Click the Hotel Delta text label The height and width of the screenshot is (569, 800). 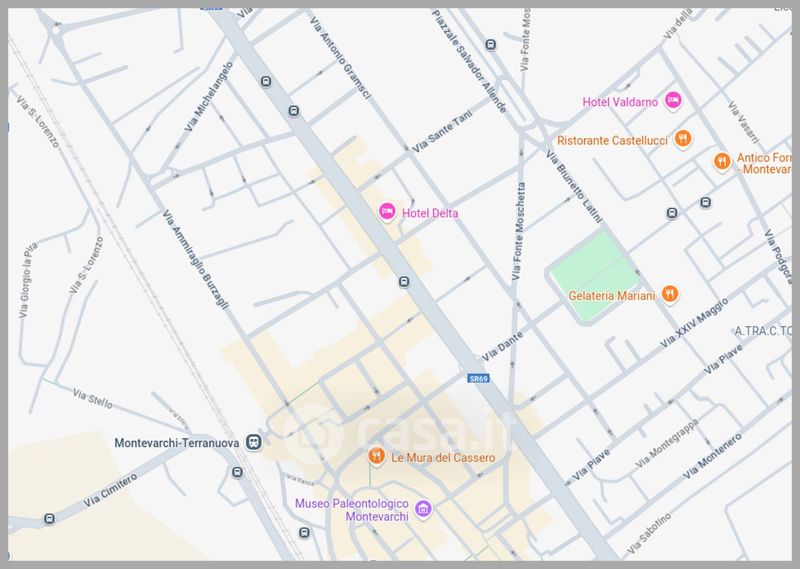429,212
